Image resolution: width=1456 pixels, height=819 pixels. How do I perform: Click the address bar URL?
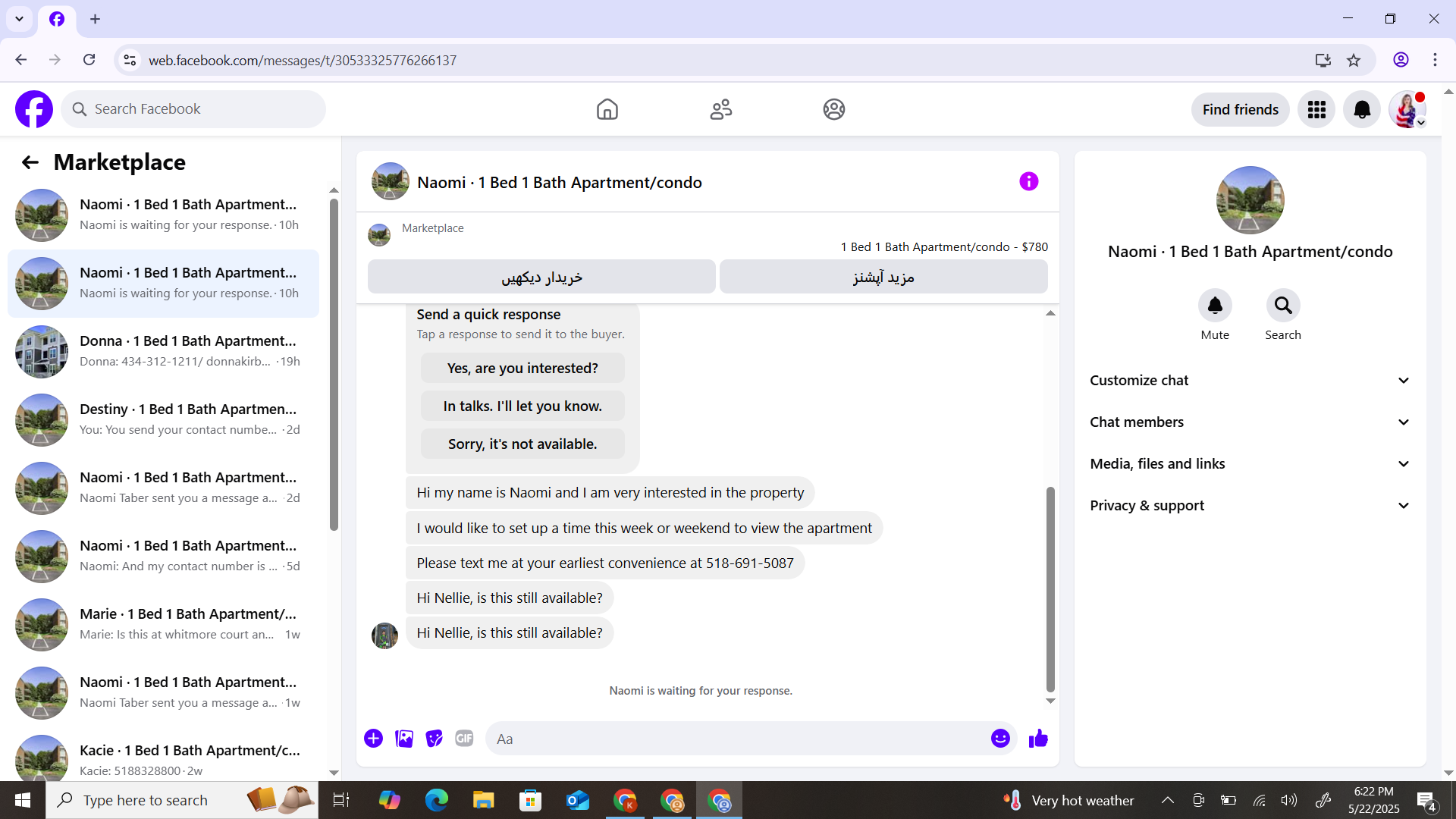pyautogui.click(x=302, y=61)
